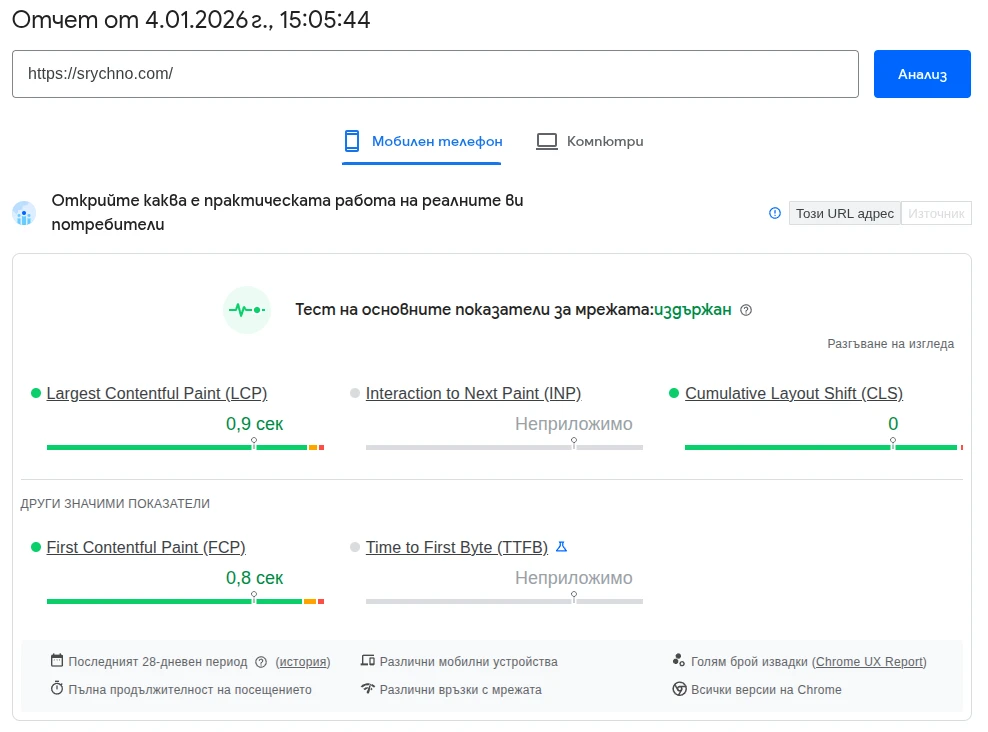
Task: Open help icon next to издържан
Action: (746, 310)
